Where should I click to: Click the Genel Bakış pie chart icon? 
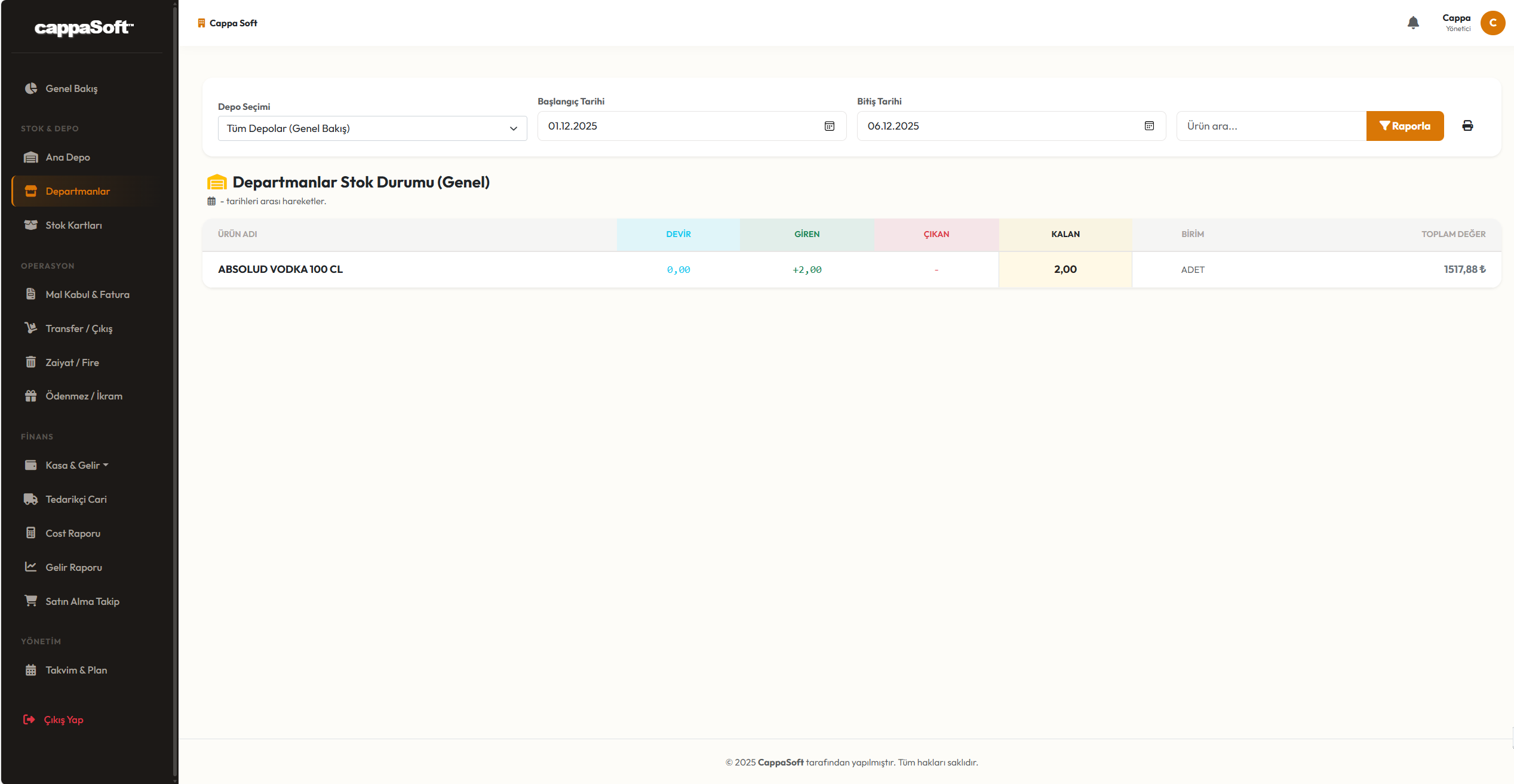coord(31,88)
